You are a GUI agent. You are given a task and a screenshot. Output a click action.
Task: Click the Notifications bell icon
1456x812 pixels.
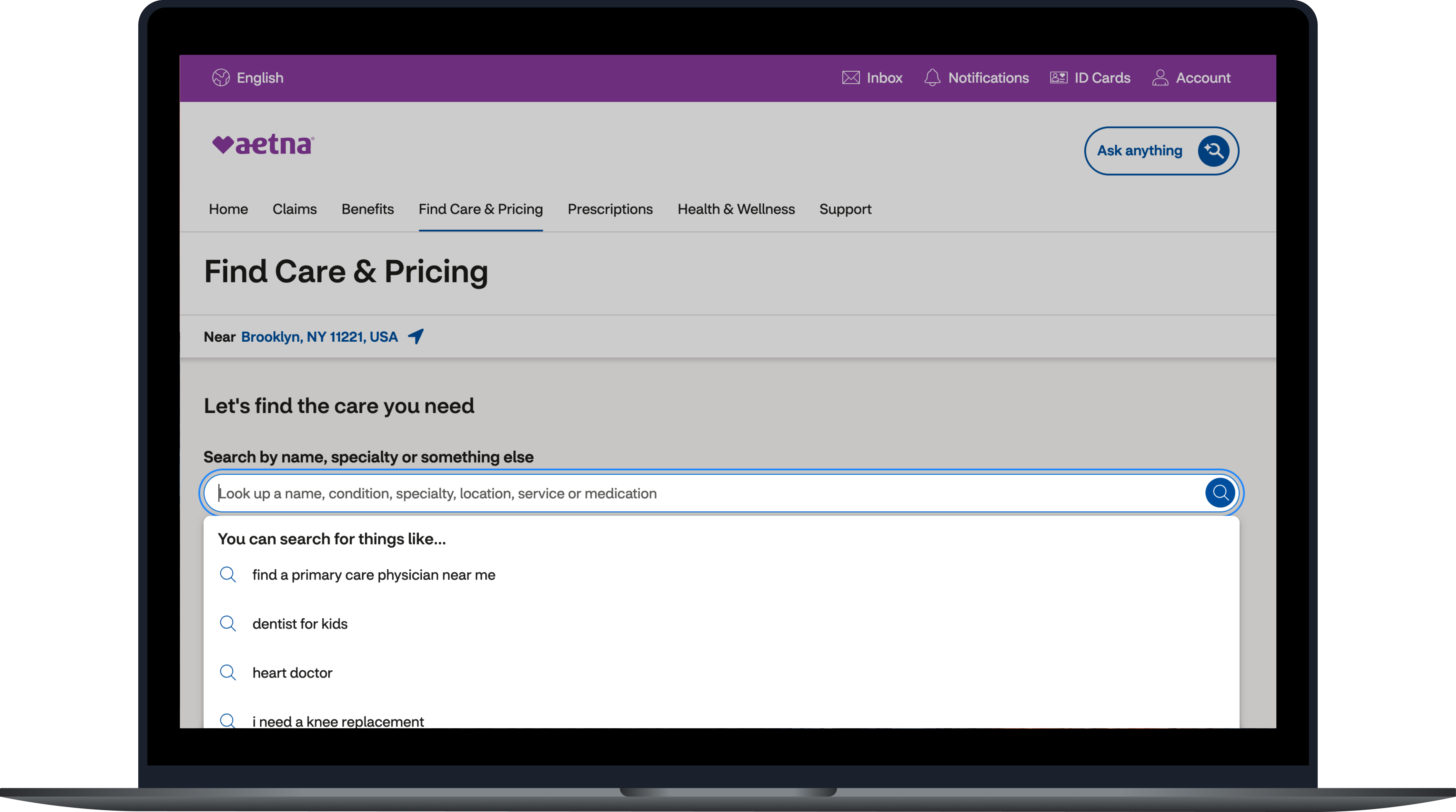coord(932,78)
